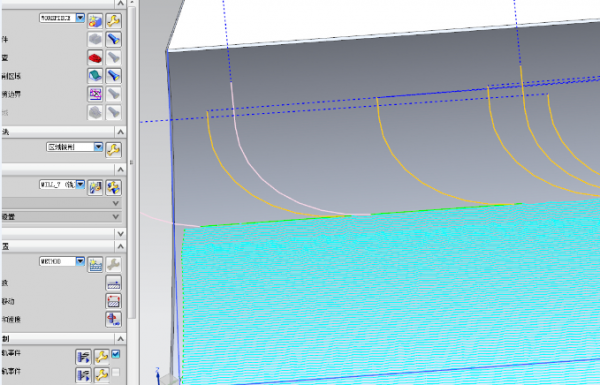Collapse the tool section containing MILL_7
Image resolution: width=600 pixels, height=385 pixels.
[121, 169]
